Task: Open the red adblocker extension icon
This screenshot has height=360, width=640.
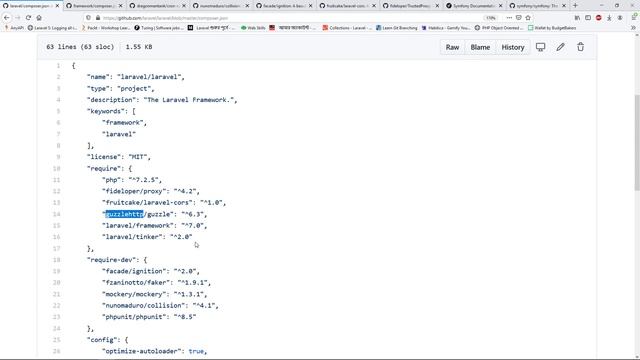Action: click(x=598, y=18)
